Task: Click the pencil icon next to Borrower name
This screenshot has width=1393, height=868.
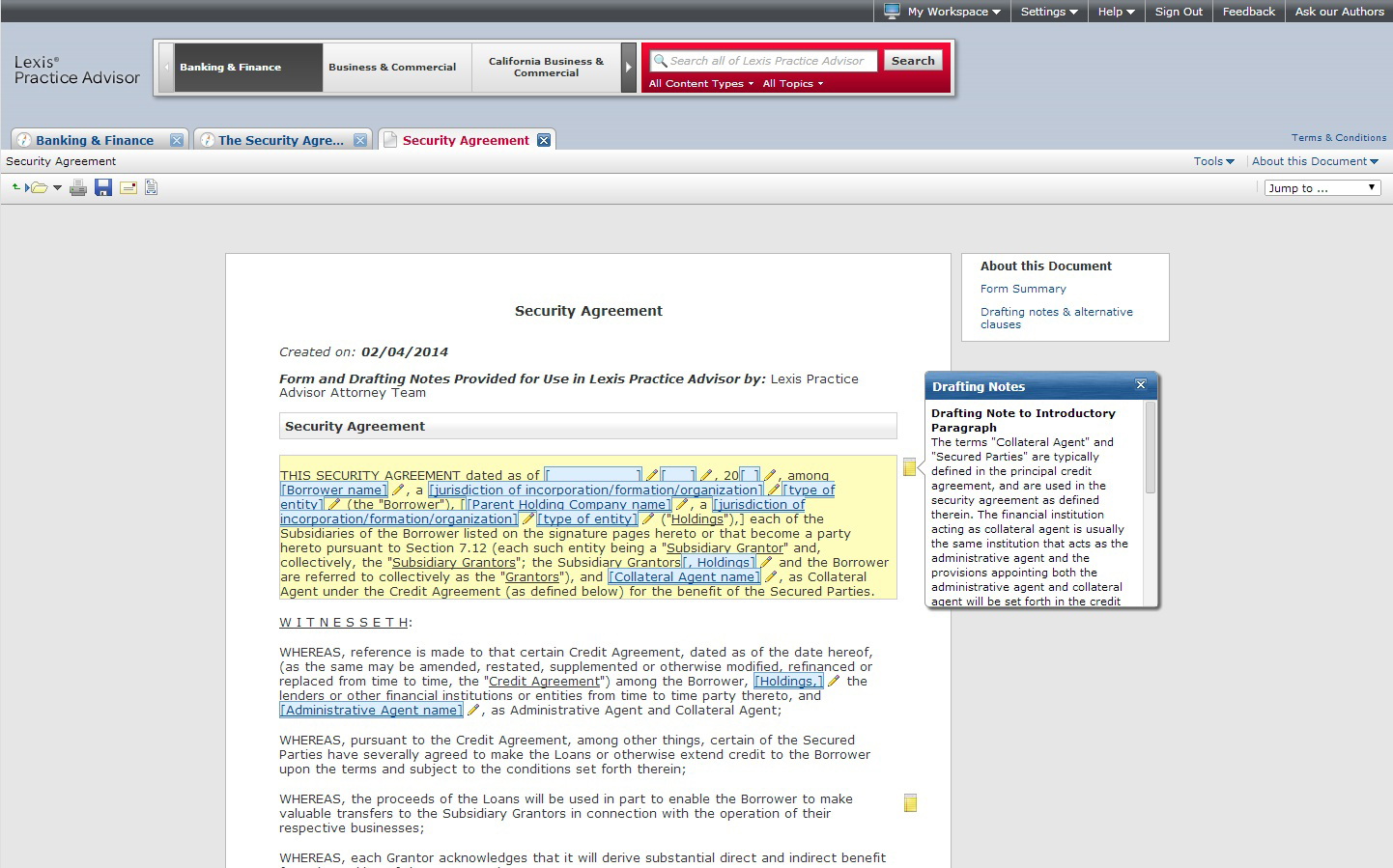Action: [397, 490]
